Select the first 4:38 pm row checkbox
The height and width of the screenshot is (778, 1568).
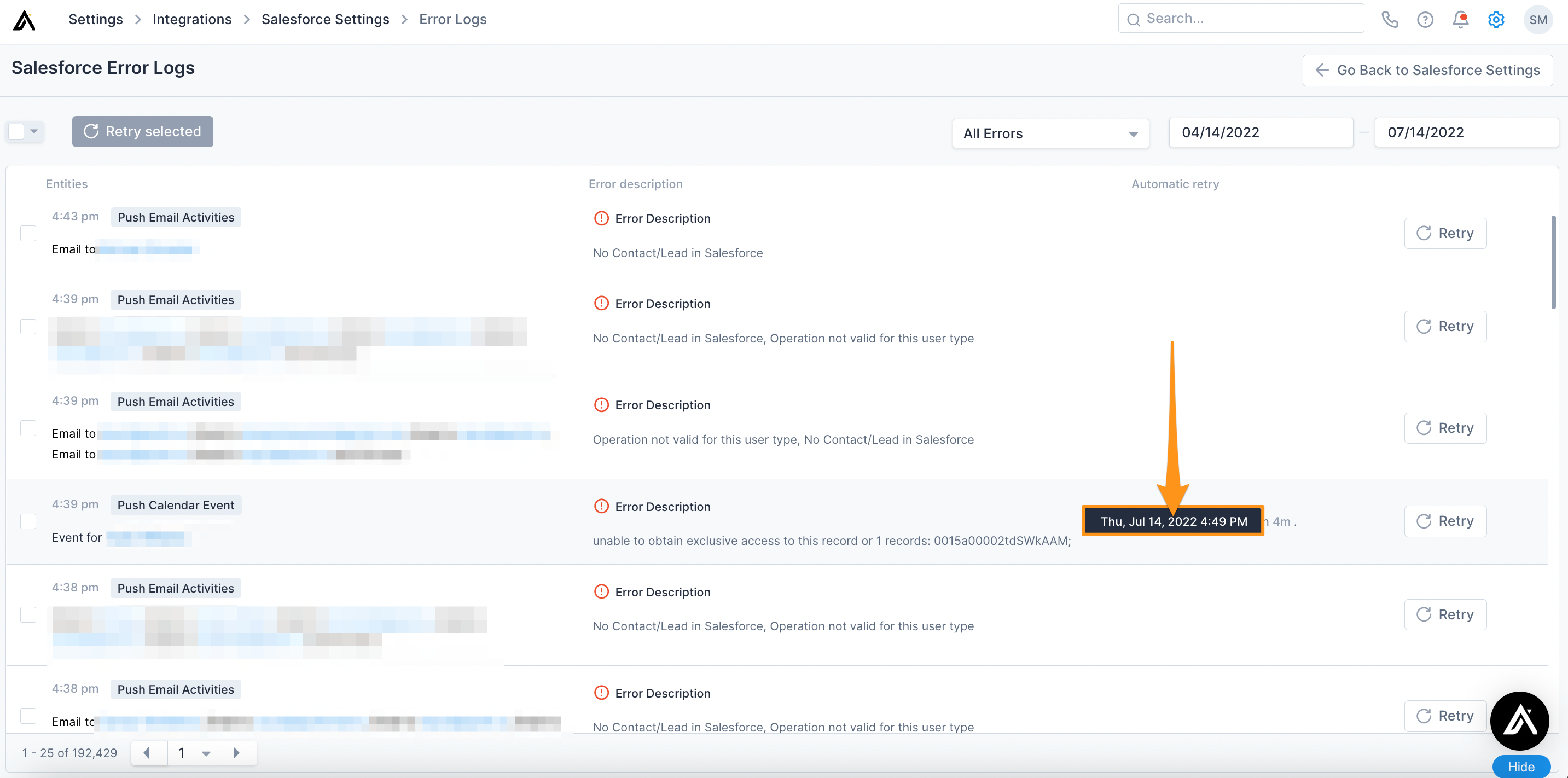click(x=28, y=614)
